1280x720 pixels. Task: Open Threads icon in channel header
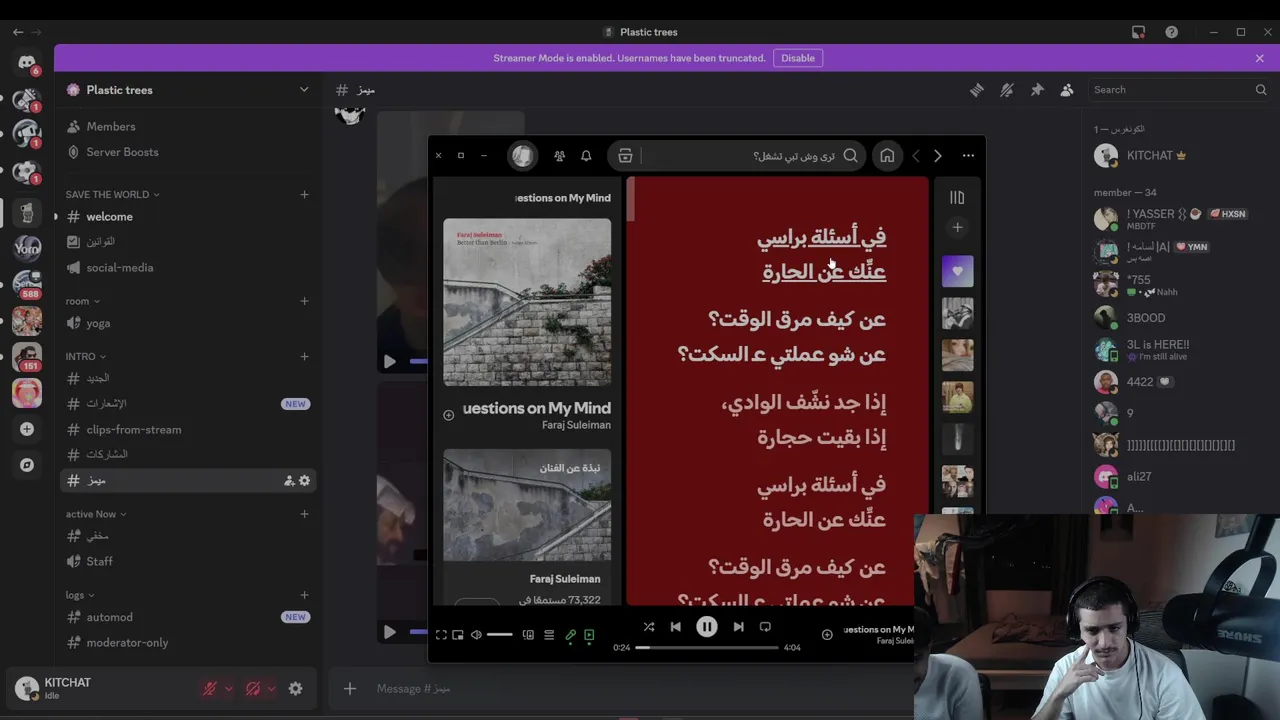coord(977,90)
